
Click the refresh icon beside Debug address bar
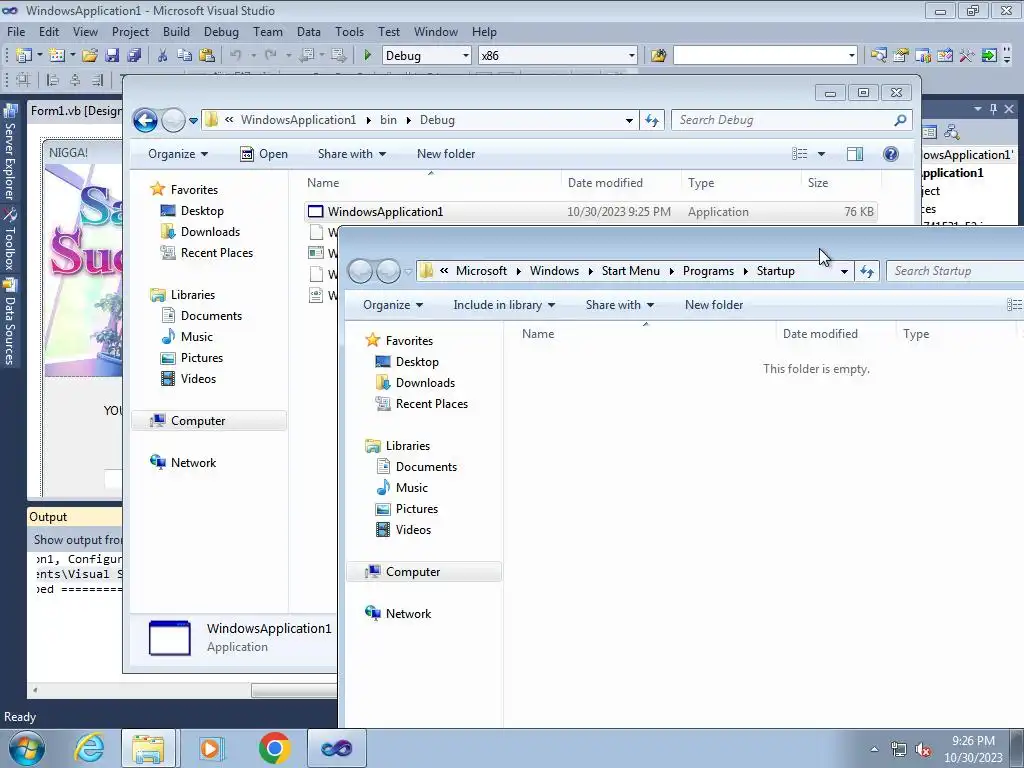point(652,120)
